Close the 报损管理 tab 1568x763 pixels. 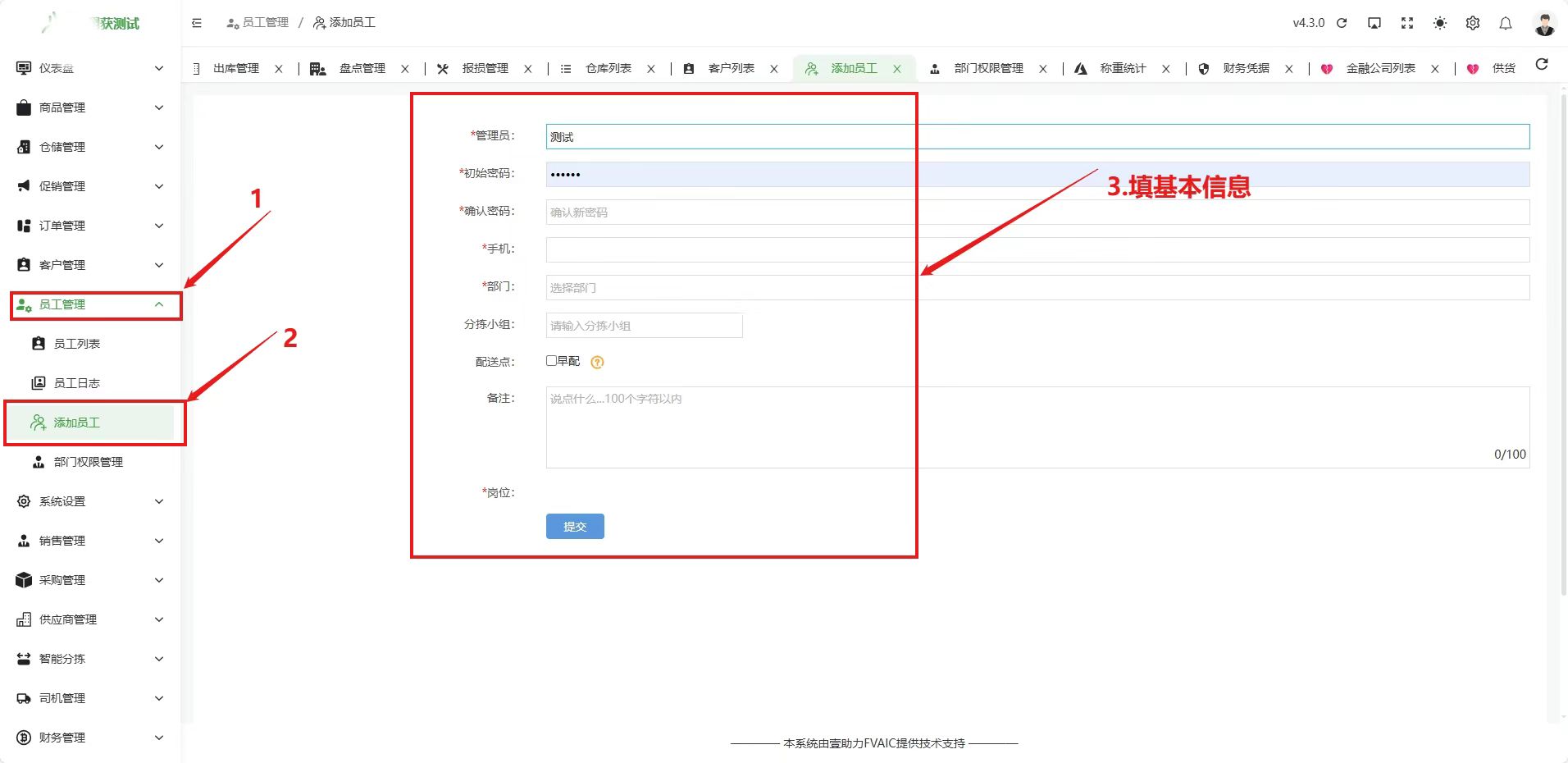pyautogui.click(x=529, y=68)
